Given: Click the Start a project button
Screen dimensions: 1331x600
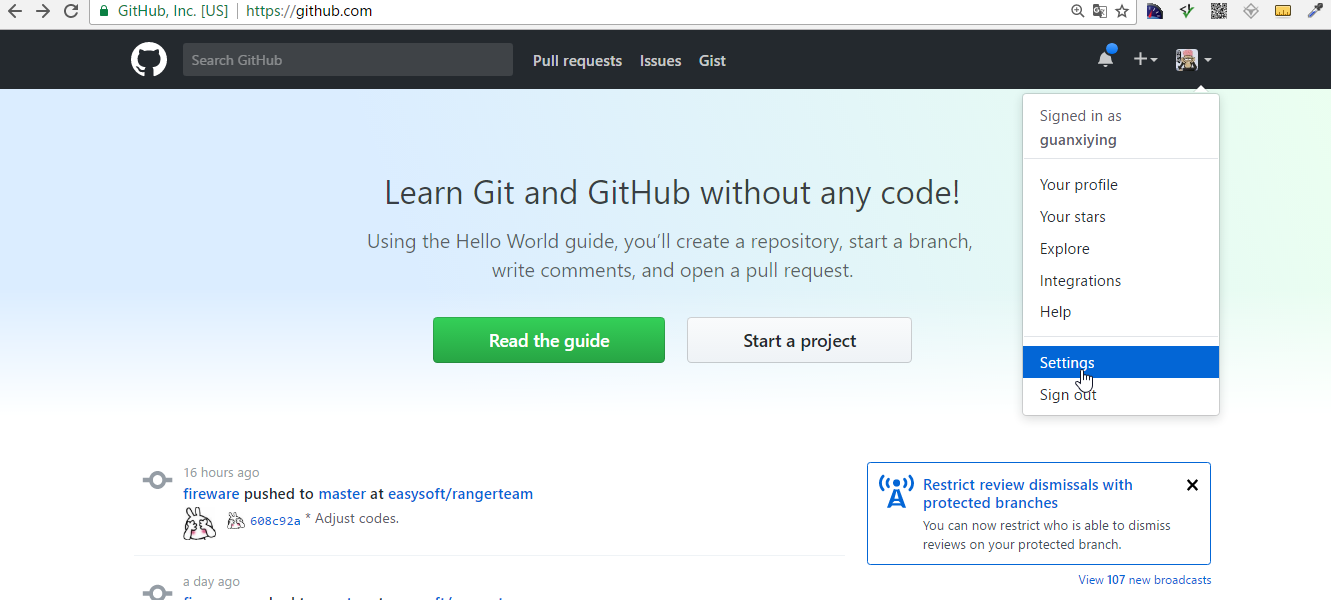Looking at the screenshot, I should coord(799,340).
